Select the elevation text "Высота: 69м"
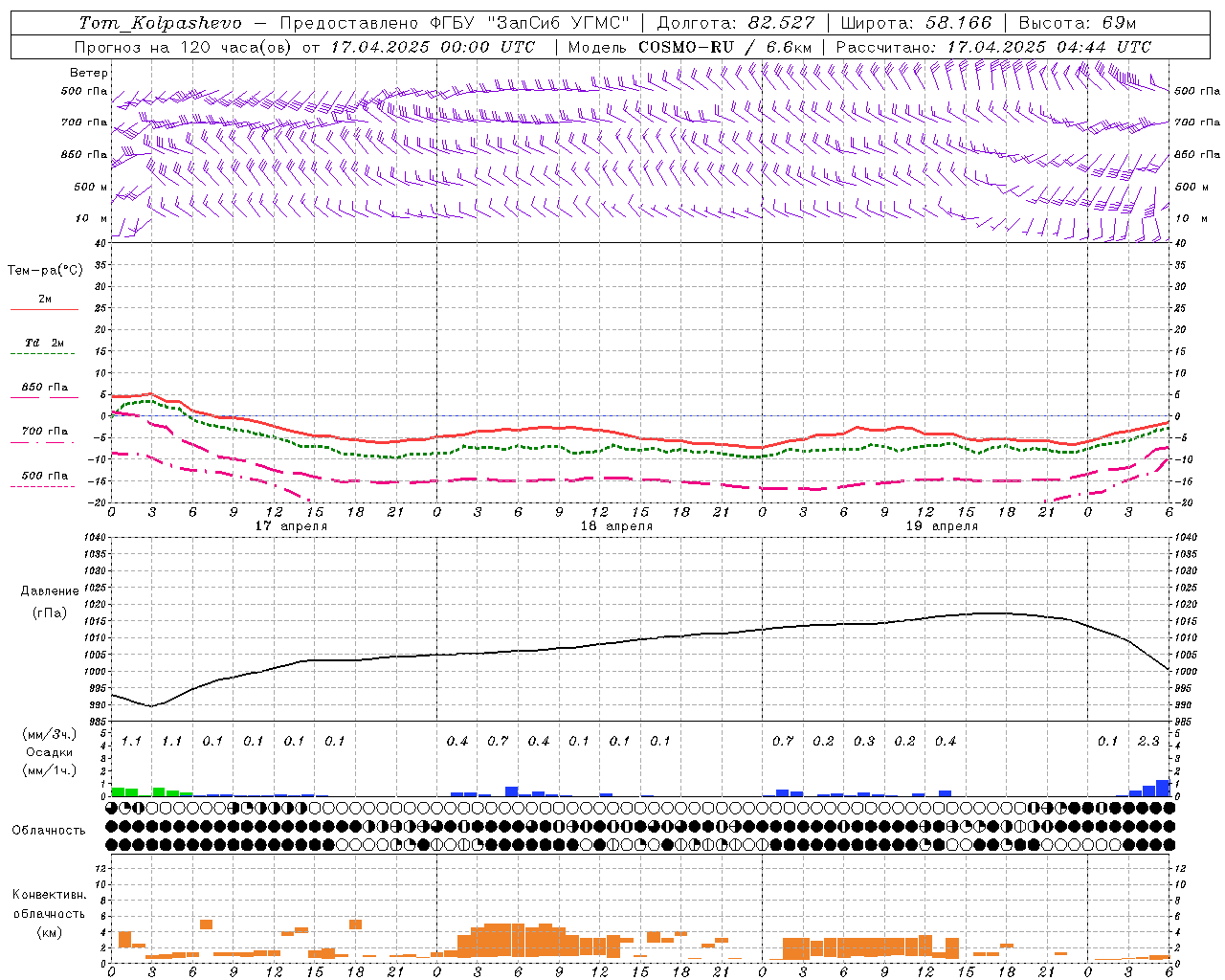The width and height of the screenshot is (1225, 980). (x=1078, y=23)
